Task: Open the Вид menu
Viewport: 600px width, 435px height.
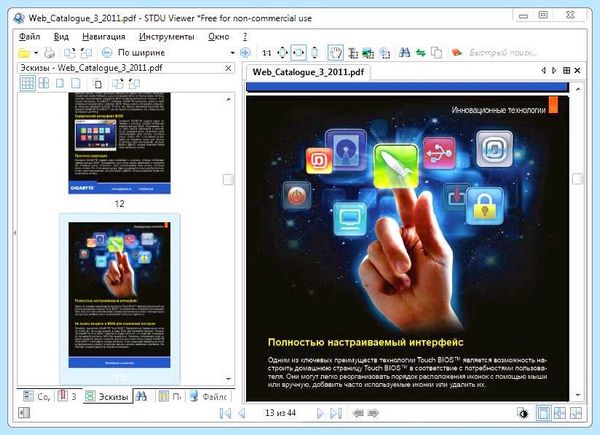Action: pyautogui.click(x=61, y=37)
